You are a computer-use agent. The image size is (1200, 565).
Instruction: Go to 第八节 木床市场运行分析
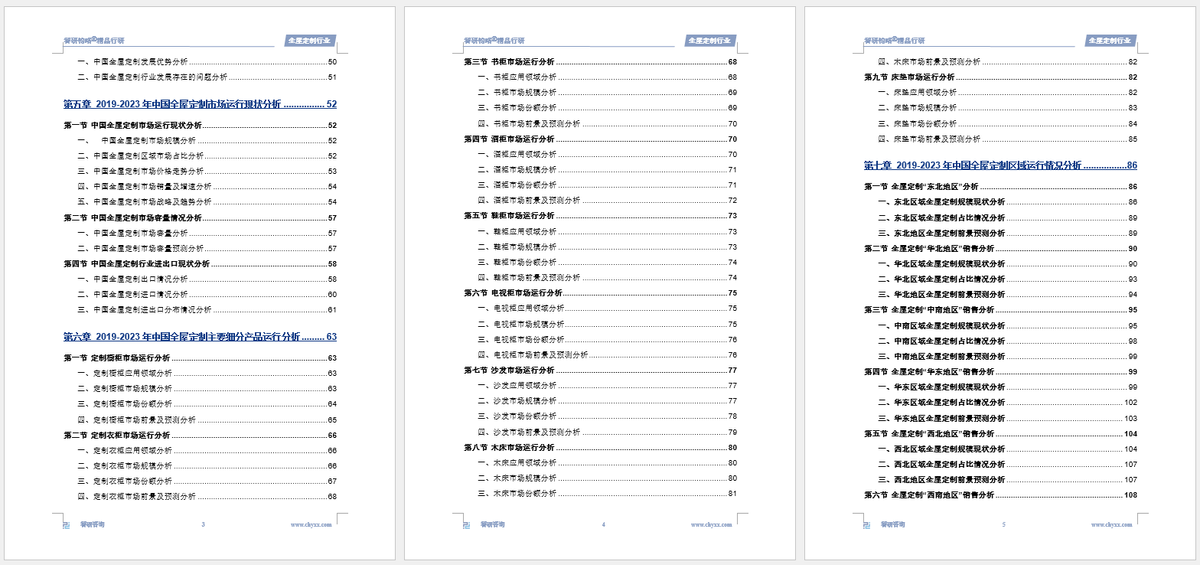tap(600, 447)
